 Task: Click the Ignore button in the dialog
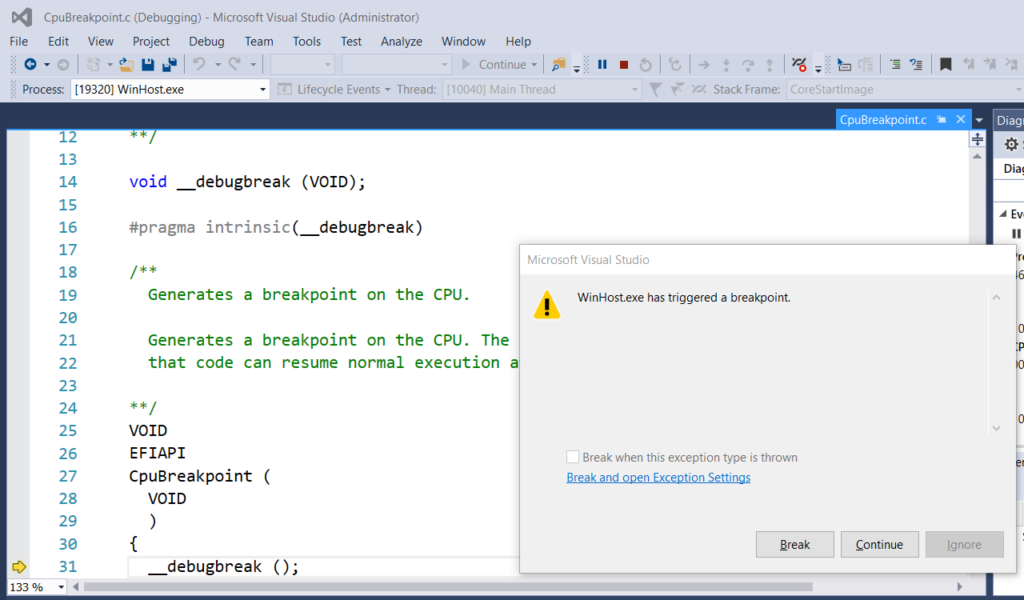tap(964, 545)
